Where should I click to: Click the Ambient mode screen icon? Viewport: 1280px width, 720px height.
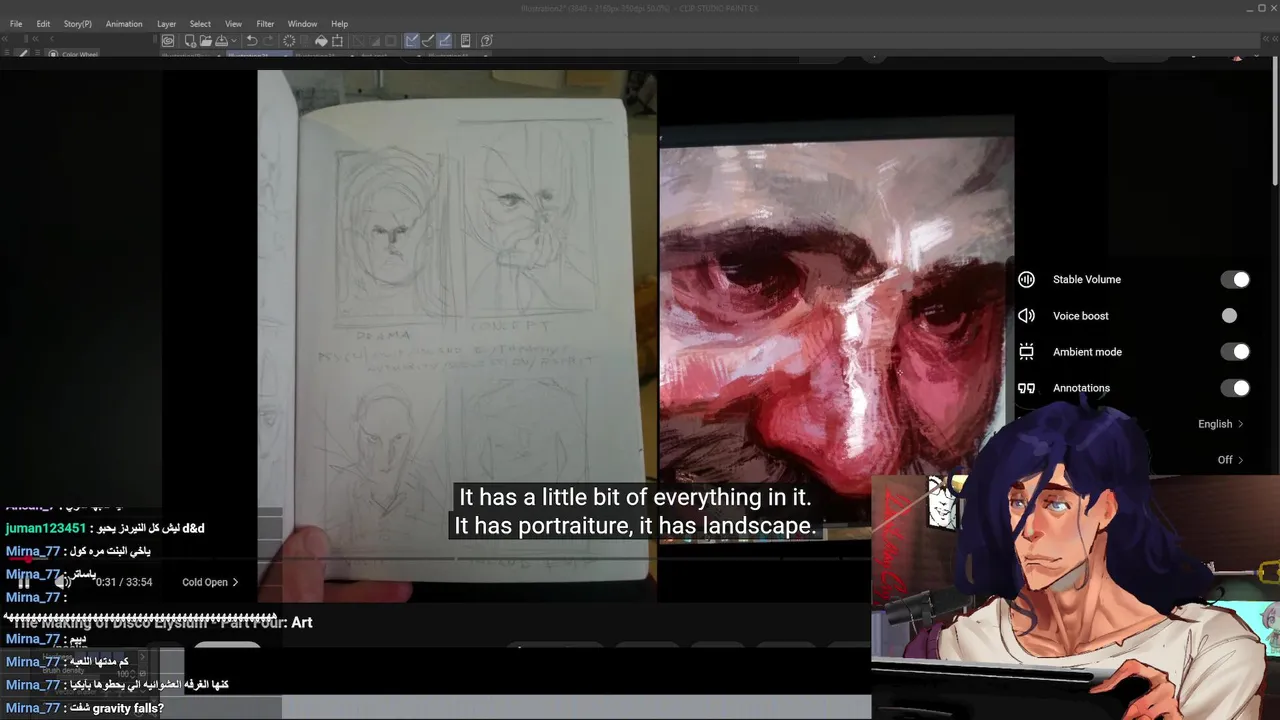pyautogui.click(x=1026, y=352)
